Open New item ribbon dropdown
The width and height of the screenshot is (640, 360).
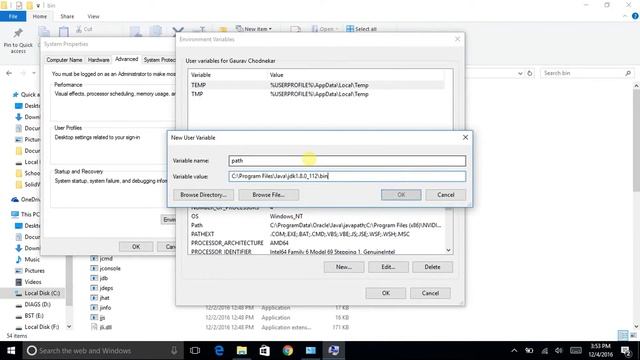tap(254, 29)
